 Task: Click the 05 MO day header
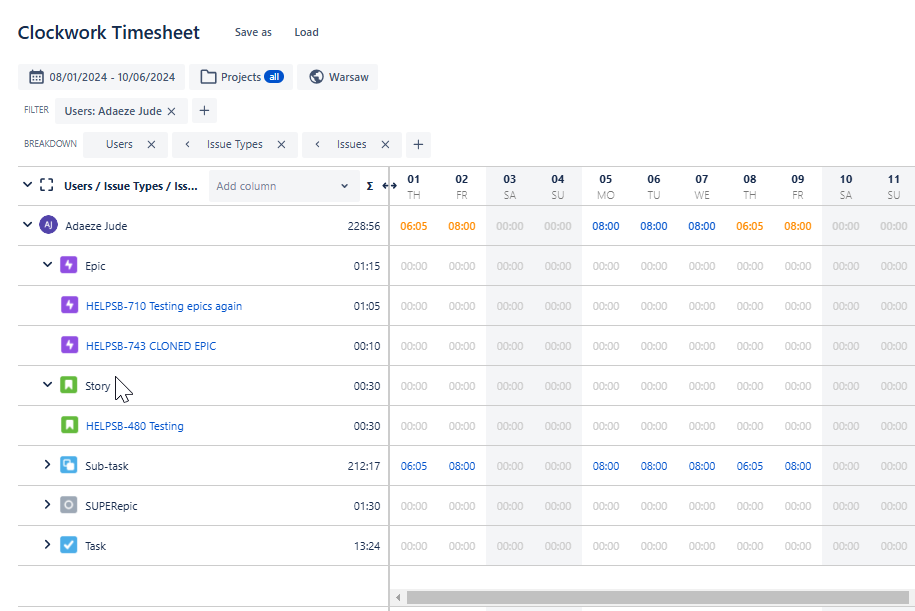pos(606,187)
